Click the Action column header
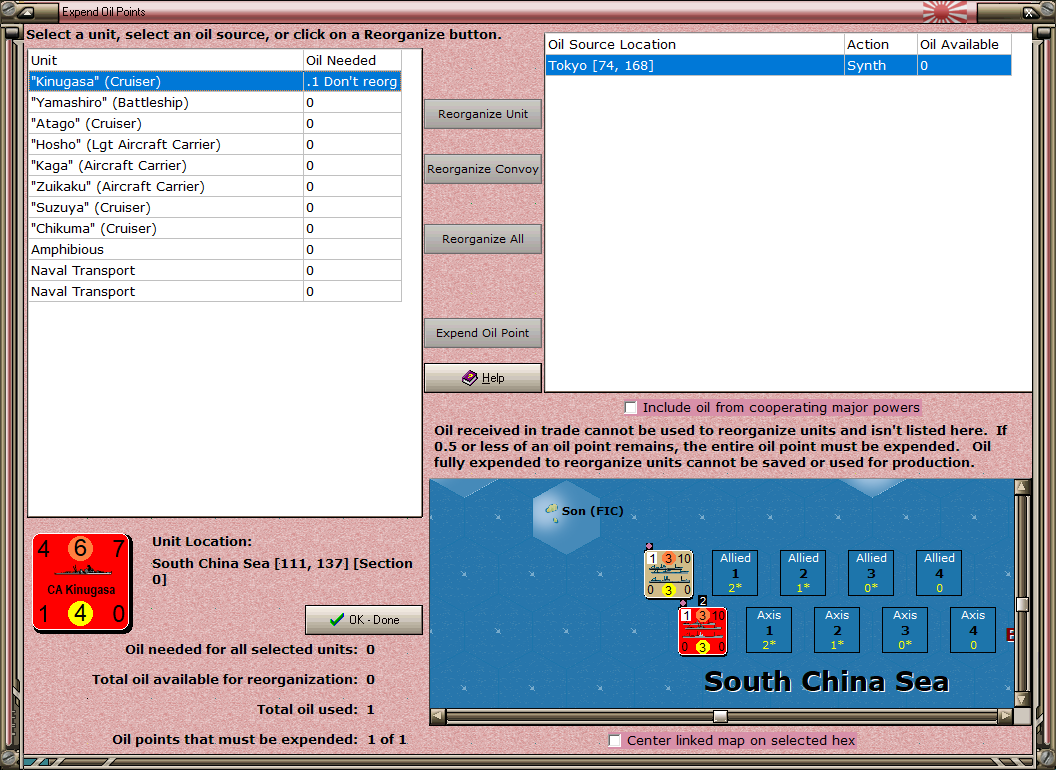The image size is (1056, 770). 881,44
